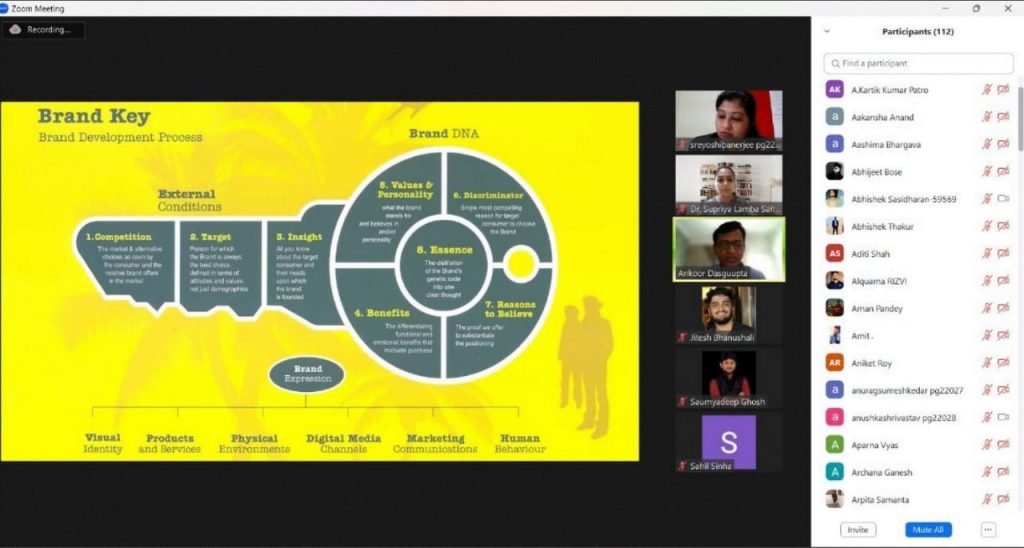Click the video icon beside anushkashrivastav pg22028
Screen dimensions: 1024x548
point(1003,417)
